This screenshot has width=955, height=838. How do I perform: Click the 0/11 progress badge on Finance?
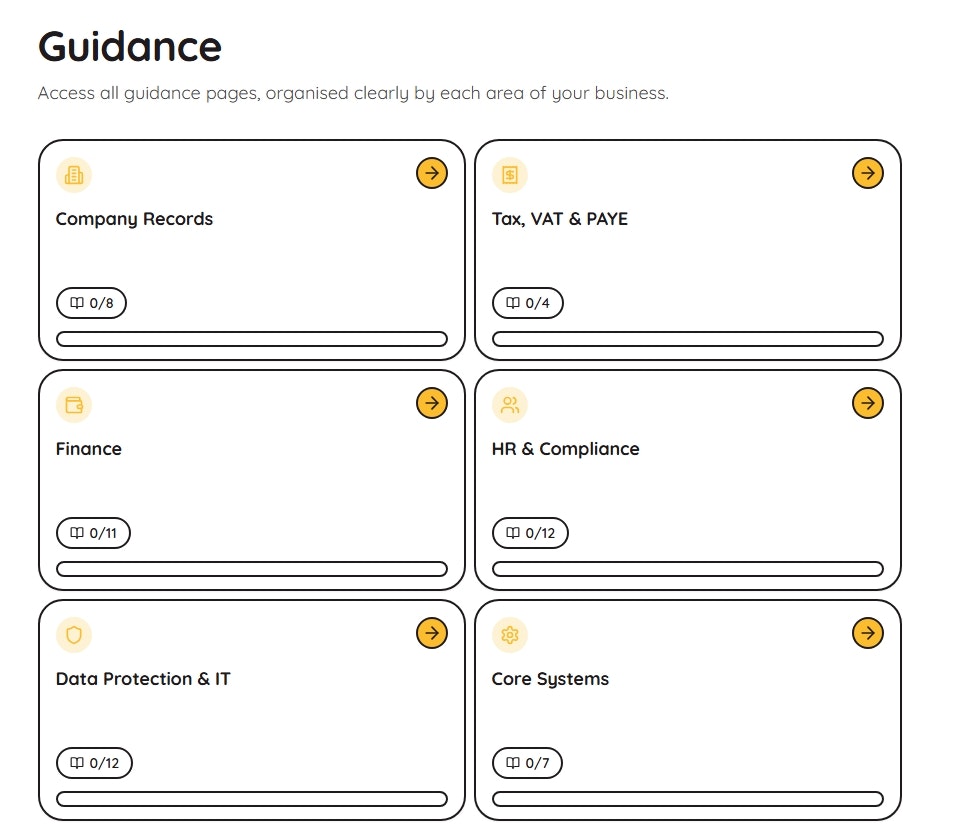[93, 532]
